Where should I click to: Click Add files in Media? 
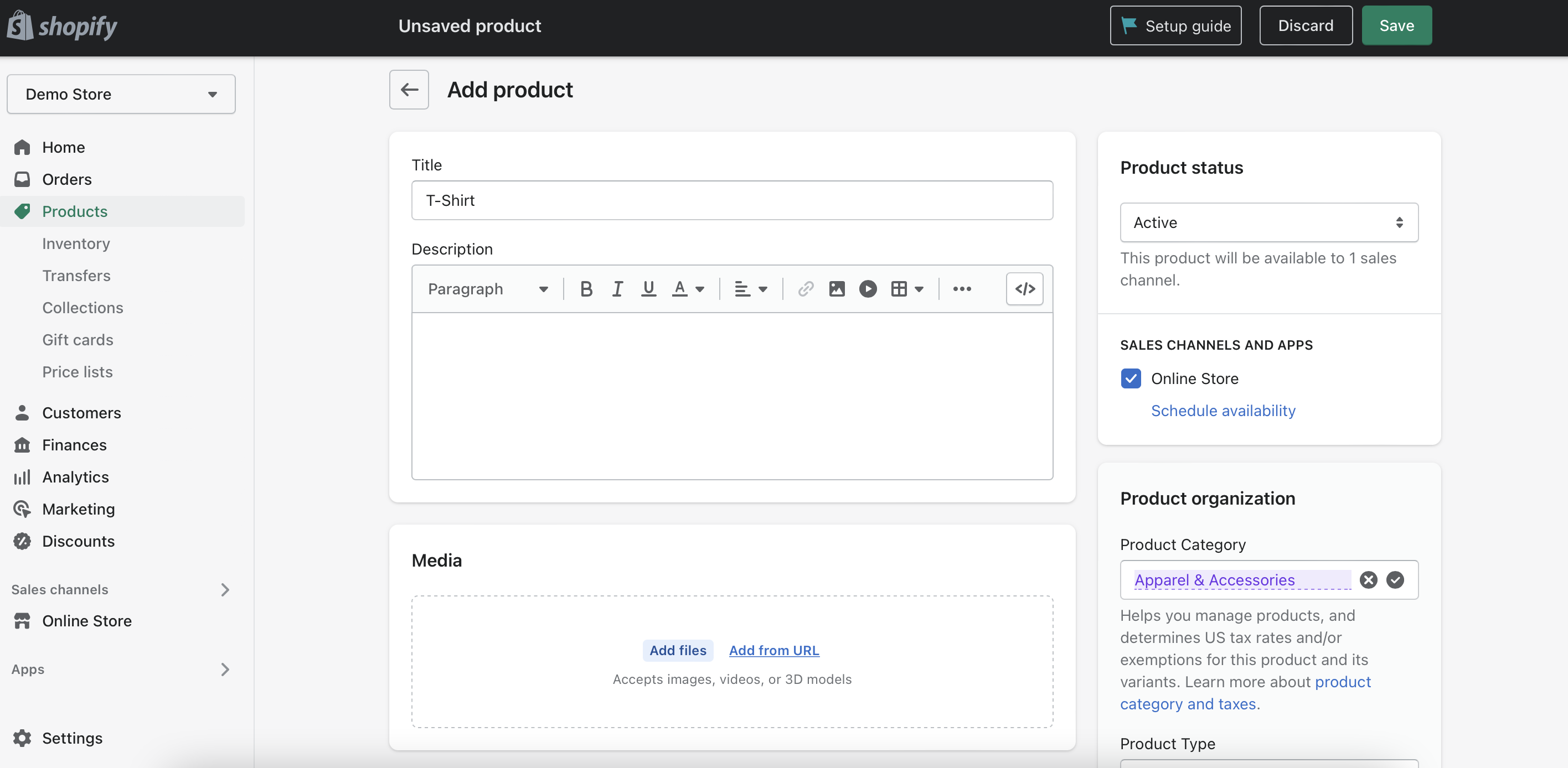click(678, 651)
